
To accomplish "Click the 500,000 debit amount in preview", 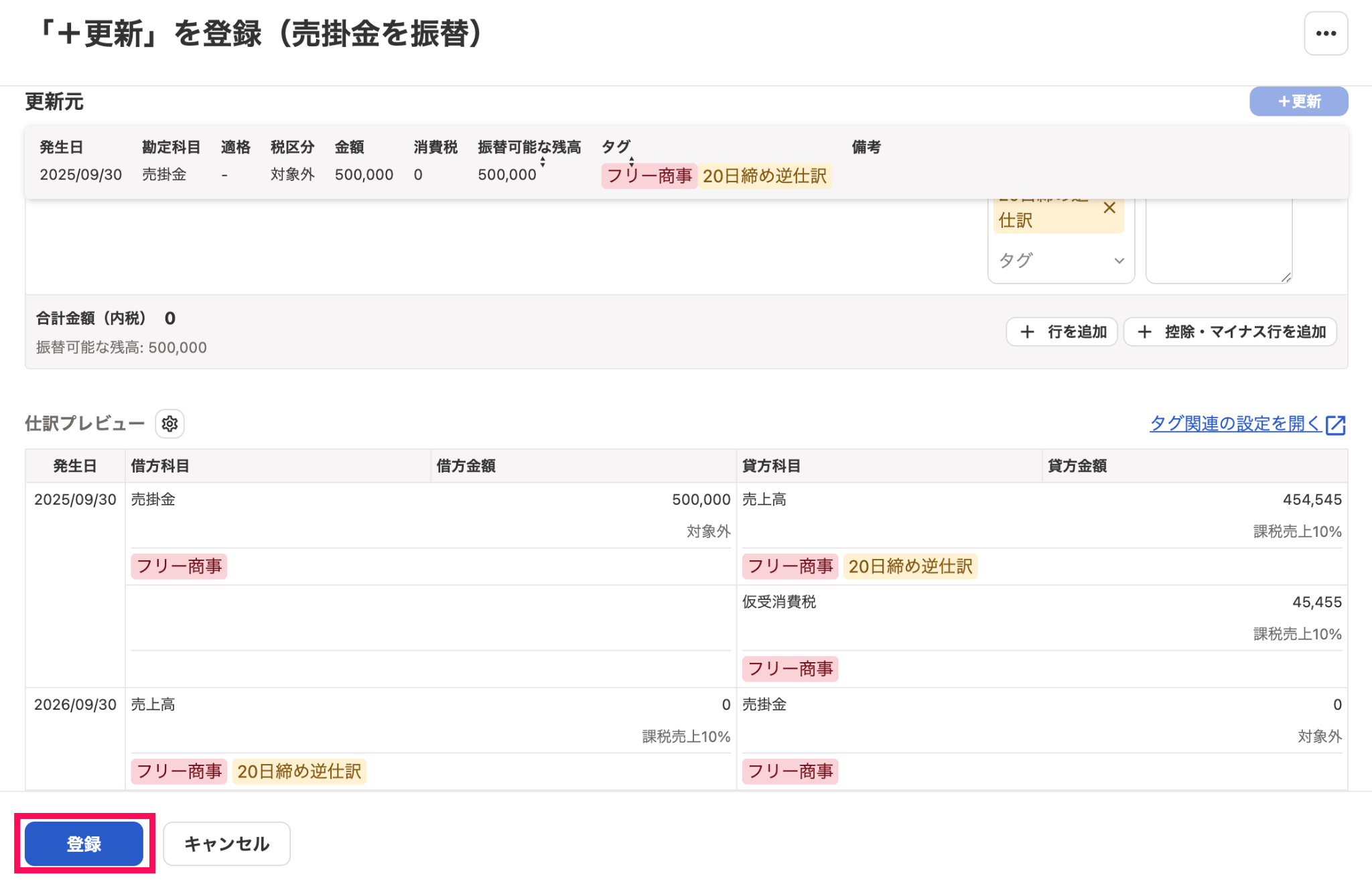I will (701, 499).
